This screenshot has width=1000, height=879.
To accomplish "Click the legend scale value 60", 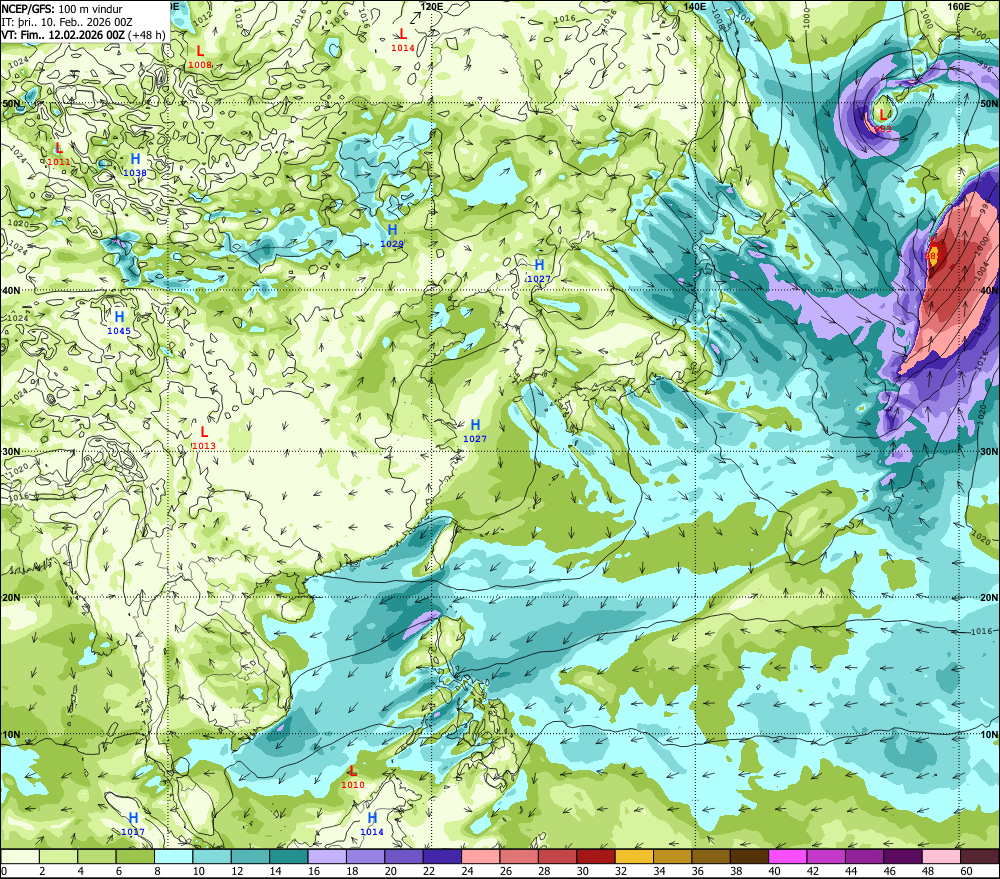I will click(x=966, y=871).
